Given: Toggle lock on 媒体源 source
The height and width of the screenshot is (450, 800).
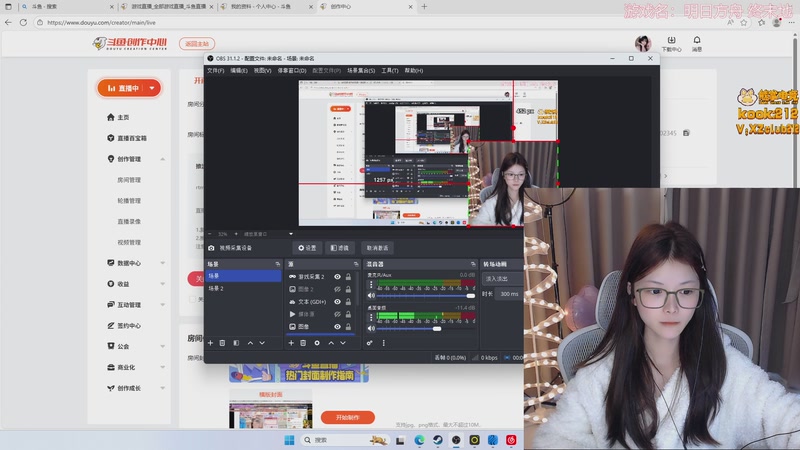Looking at the screenshot, I should [x=348, y=314].
